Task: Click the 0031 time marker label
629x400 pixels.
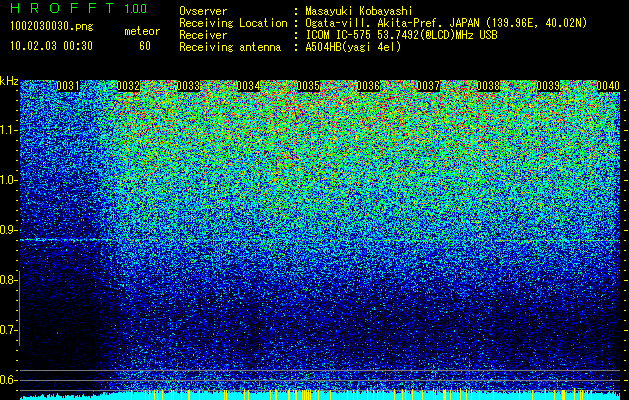Action: 68,86
